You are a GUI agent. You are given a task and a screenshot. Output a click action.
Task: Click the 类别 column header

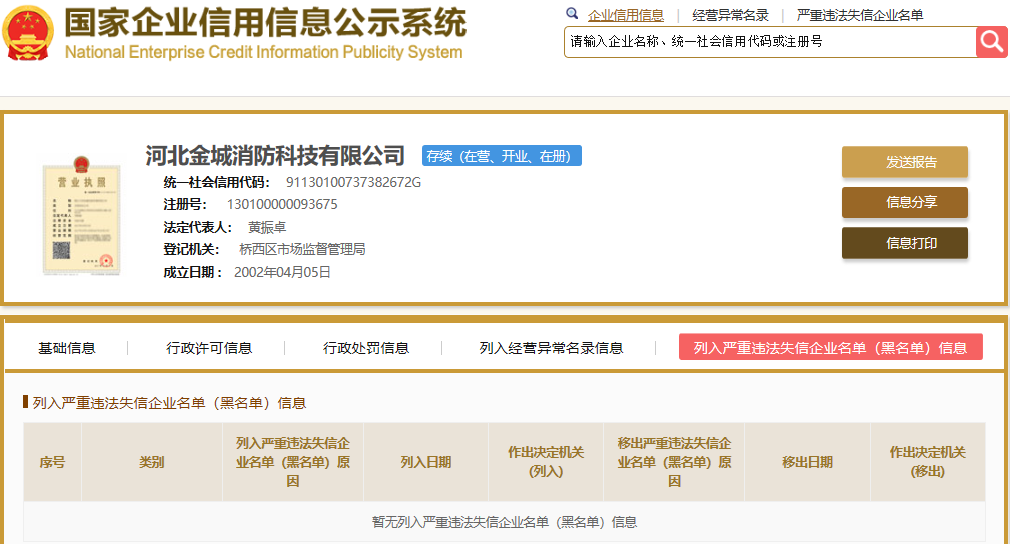coord(152,462)
